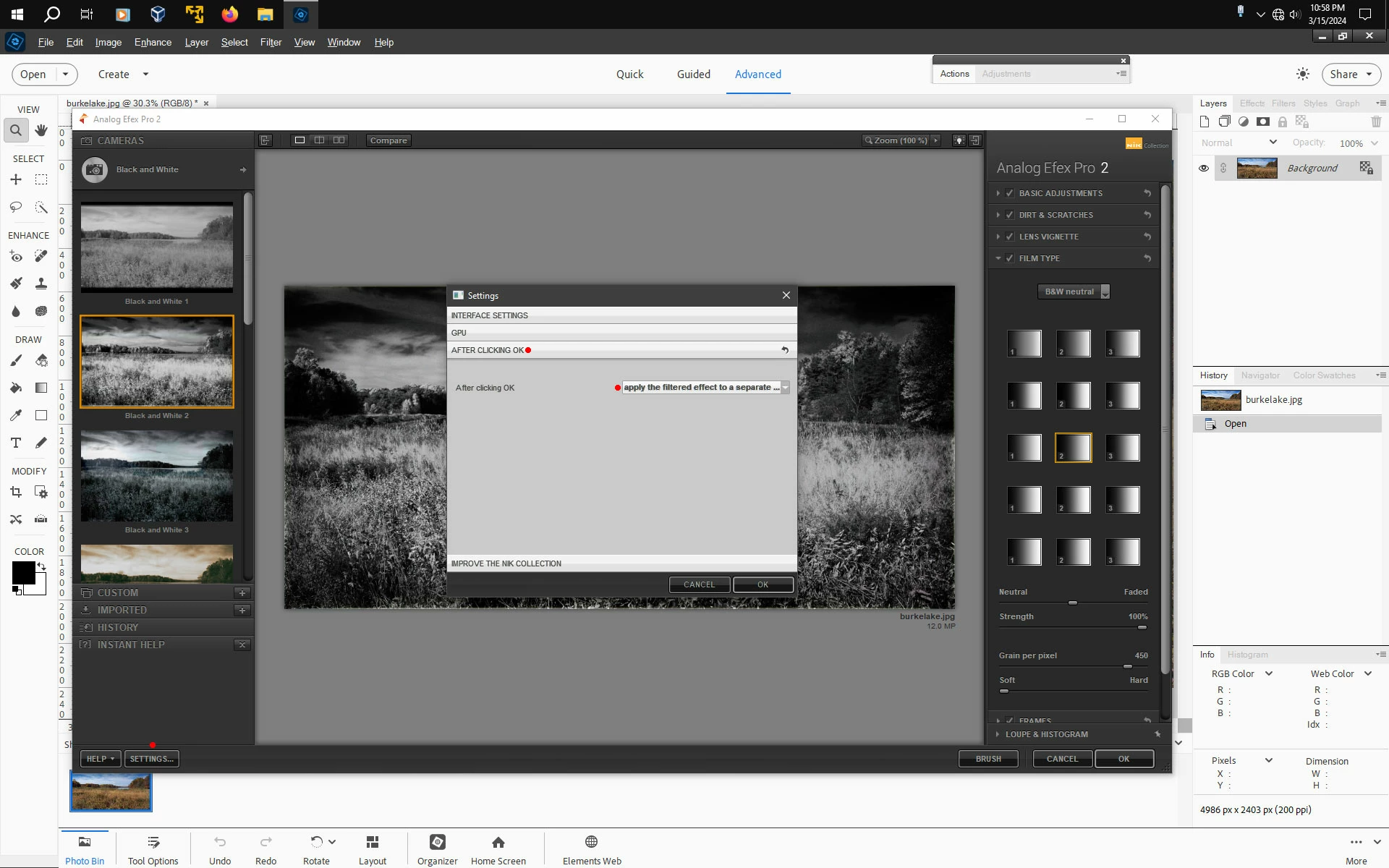Select the Horizontal Type tool

[16, 443]
